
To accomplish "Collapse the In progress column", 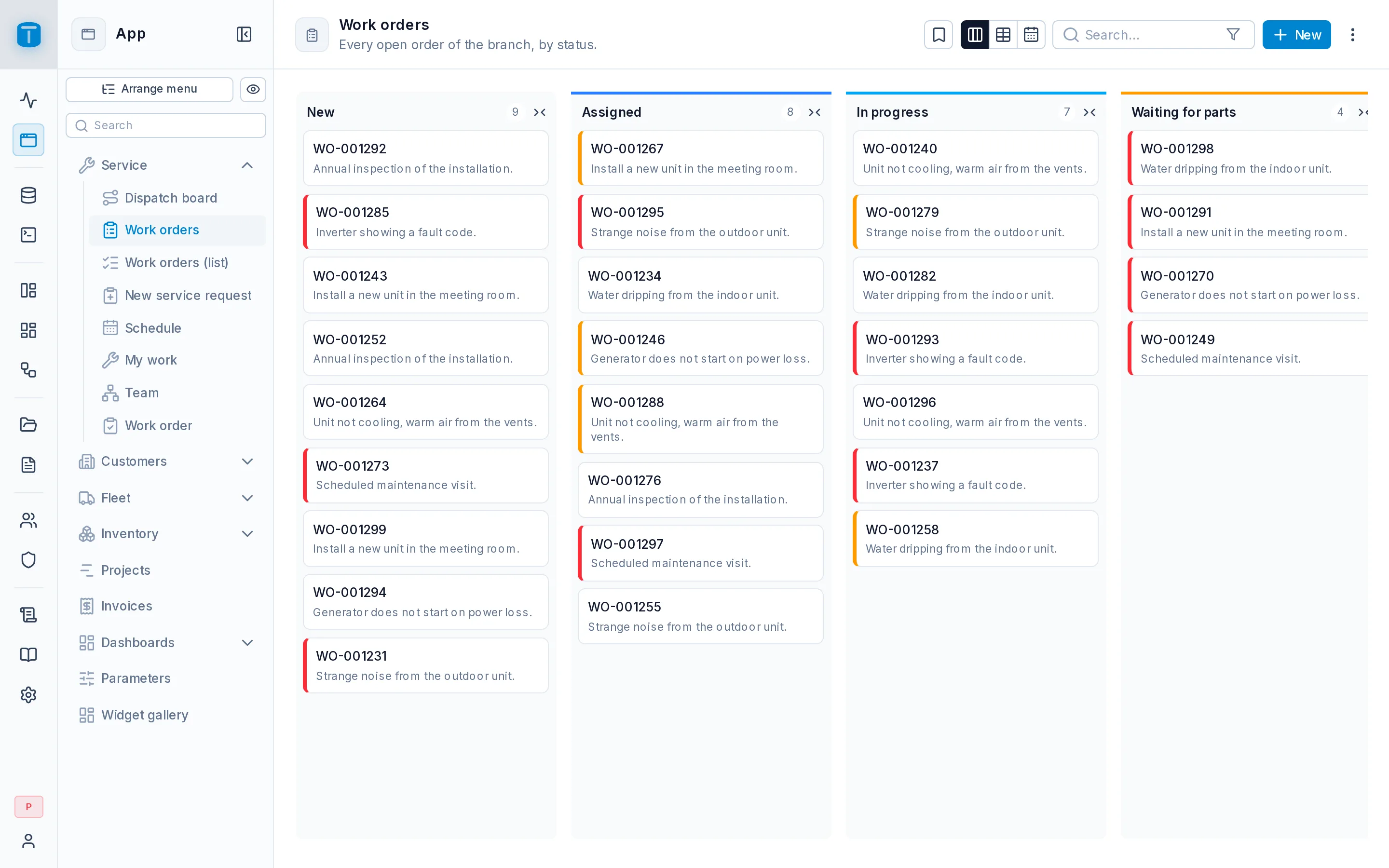I will tap(1089, 112).
